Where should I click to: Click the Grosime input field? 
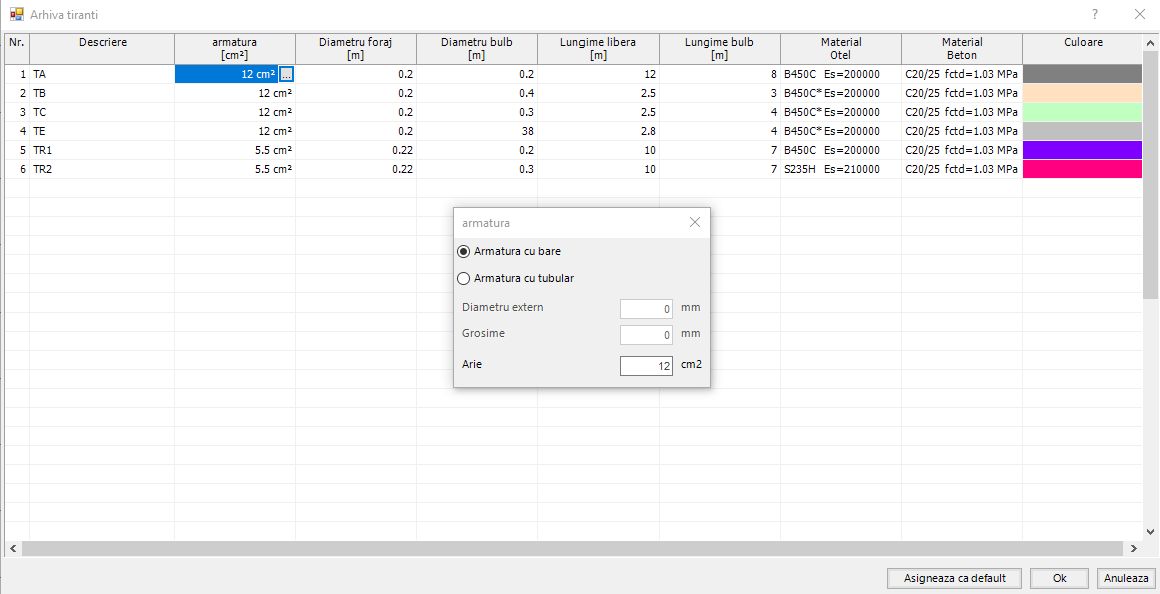point(646,334)
